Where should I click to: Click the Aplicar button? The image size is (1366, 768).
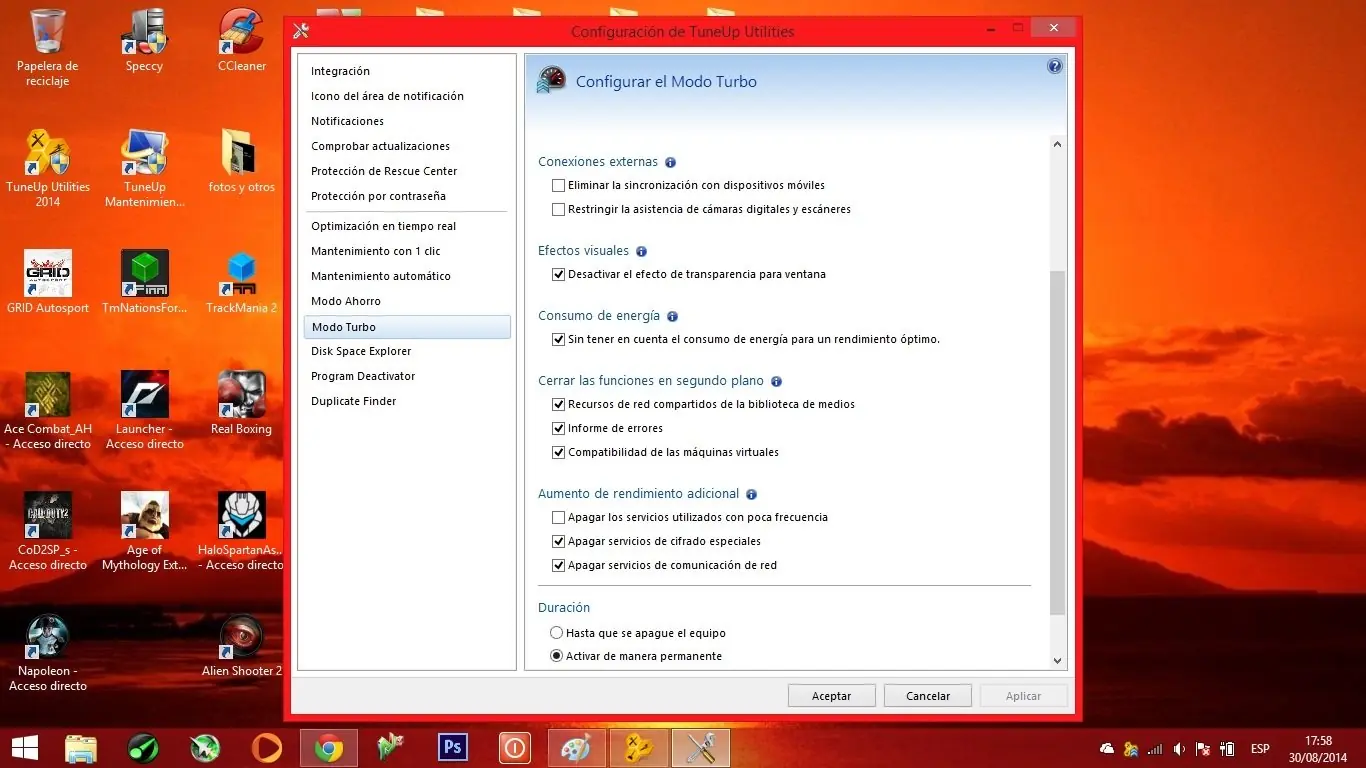(1023, 696)
